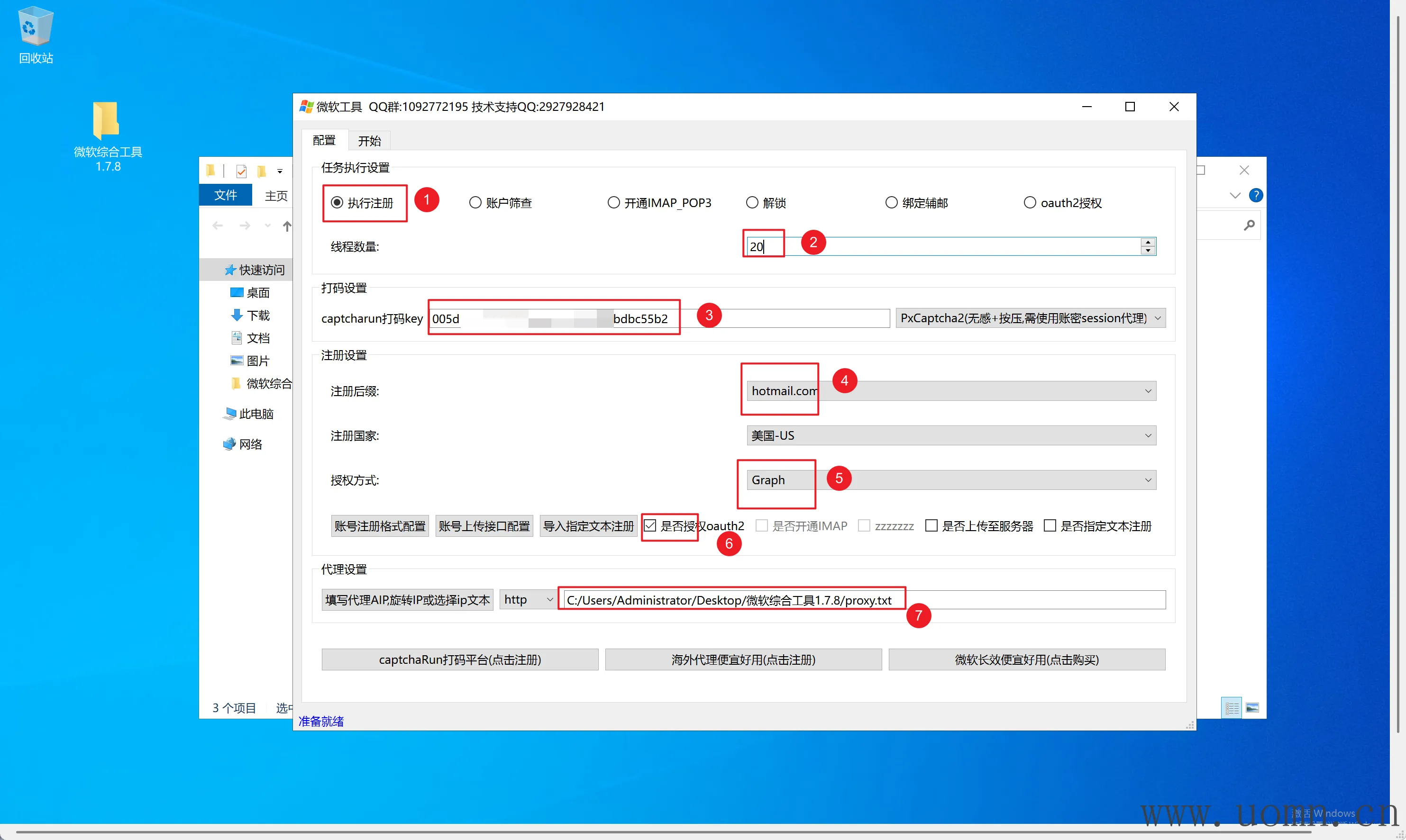The image size is (1406, 840).
Task: Switch to the 开始 tab
Action: (x=369, y=141)
